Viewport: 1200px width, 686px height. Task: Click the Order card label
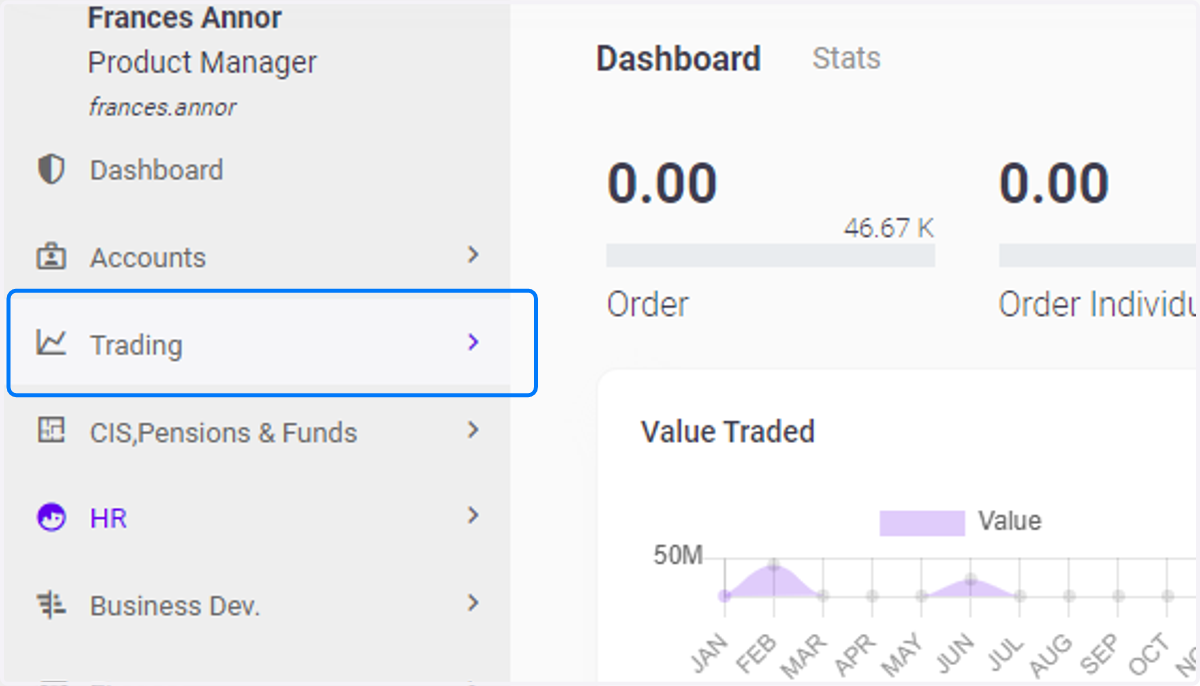(x=647, y=304)
